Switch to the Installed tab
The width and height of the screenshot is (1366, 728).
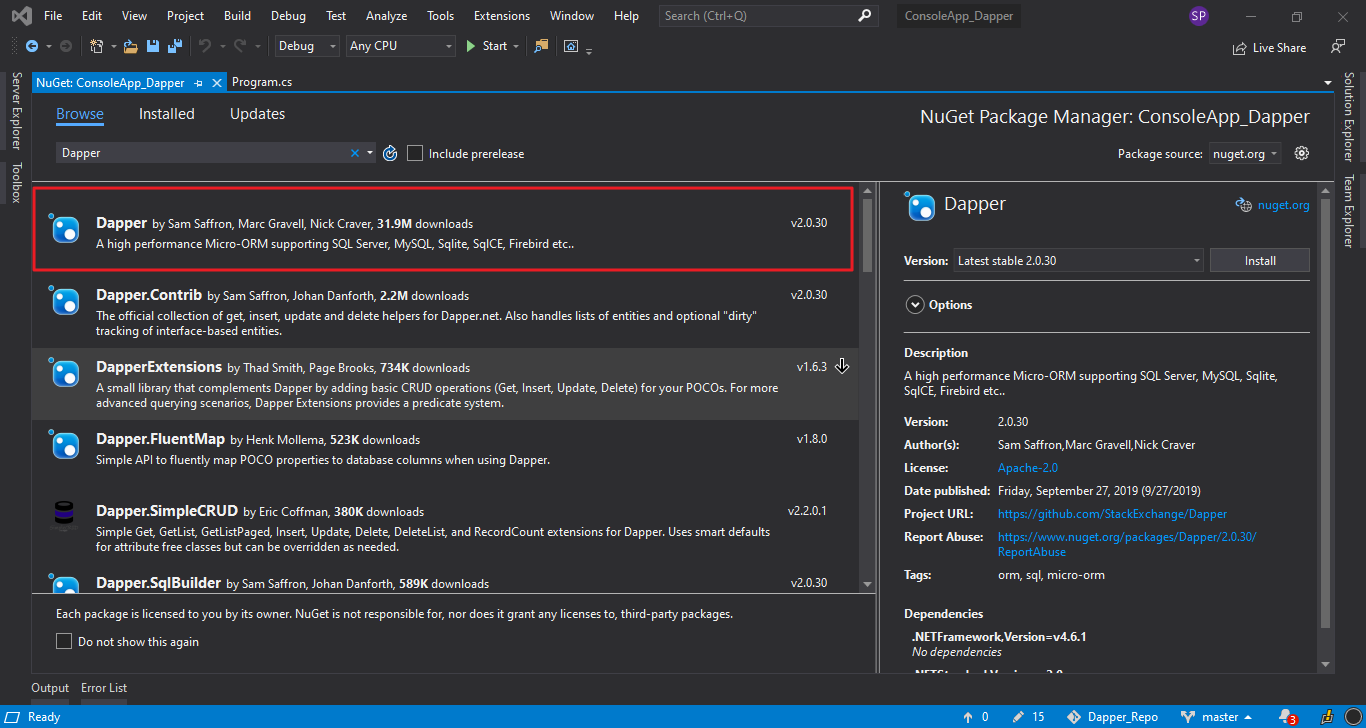pyautogui.click(x=166, y=114)
